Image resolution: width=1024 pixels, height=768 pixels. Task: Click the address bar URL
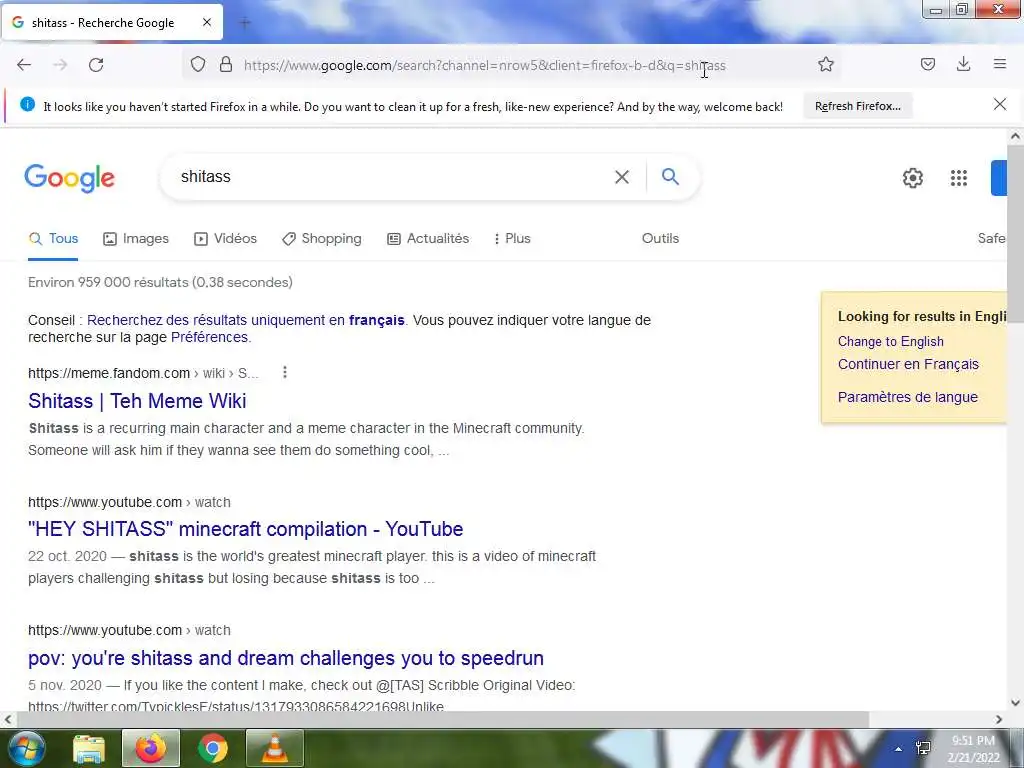point(485,65)
